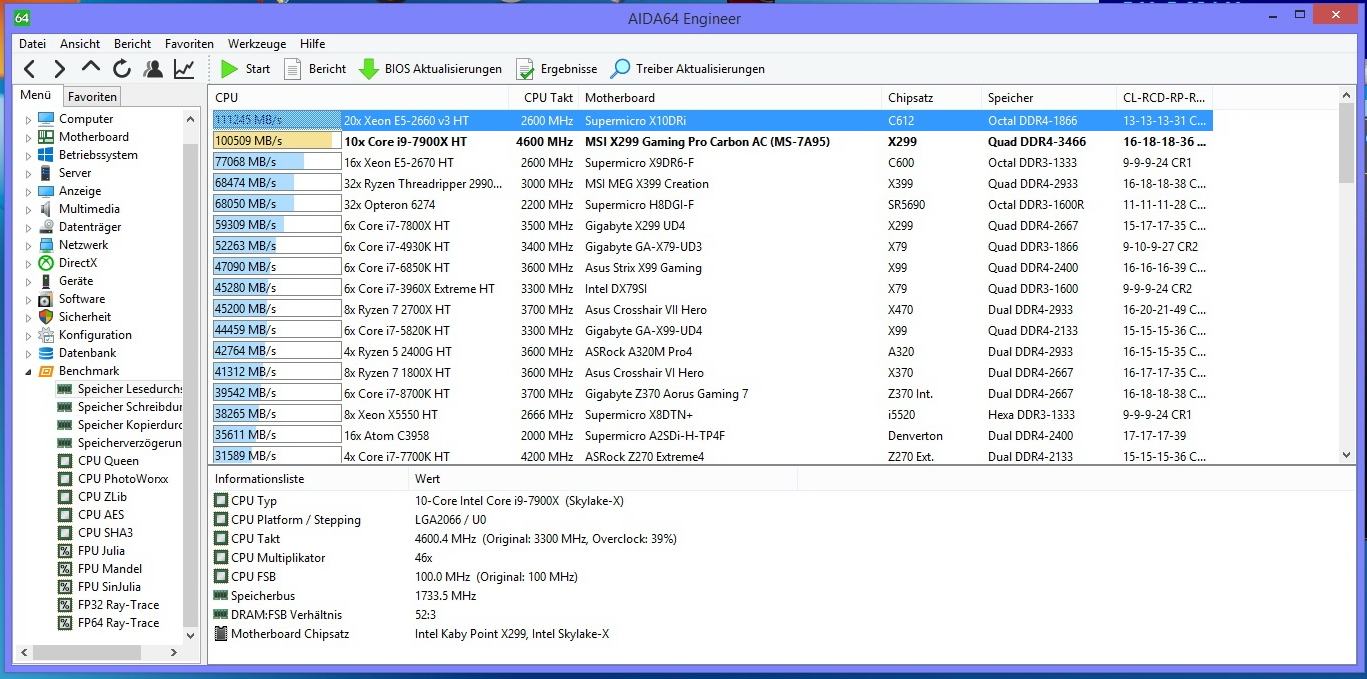The width and height of the screenshot is (1367, 679).
Task: Select the FP64 Ray-Trace benchmark
Action: (108, 623)
